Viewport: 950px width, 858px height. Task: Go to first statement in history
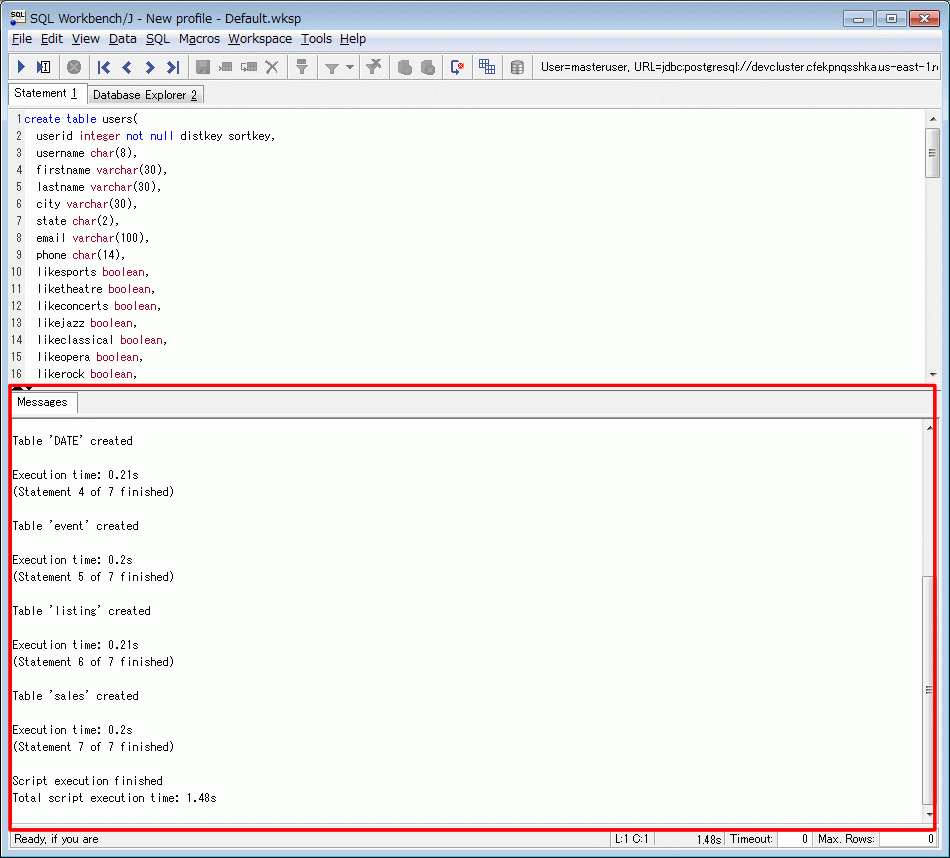click(104, 67)
